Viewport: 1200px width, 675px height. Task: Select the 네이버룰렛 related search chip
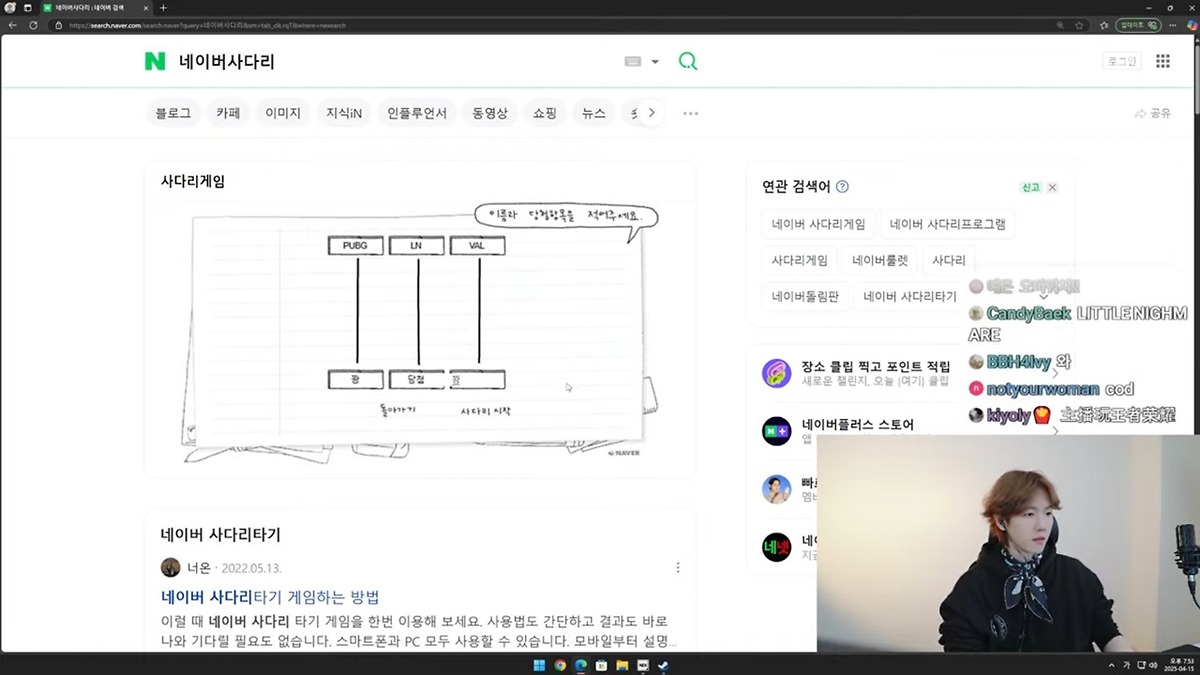(x=880, y=261)
